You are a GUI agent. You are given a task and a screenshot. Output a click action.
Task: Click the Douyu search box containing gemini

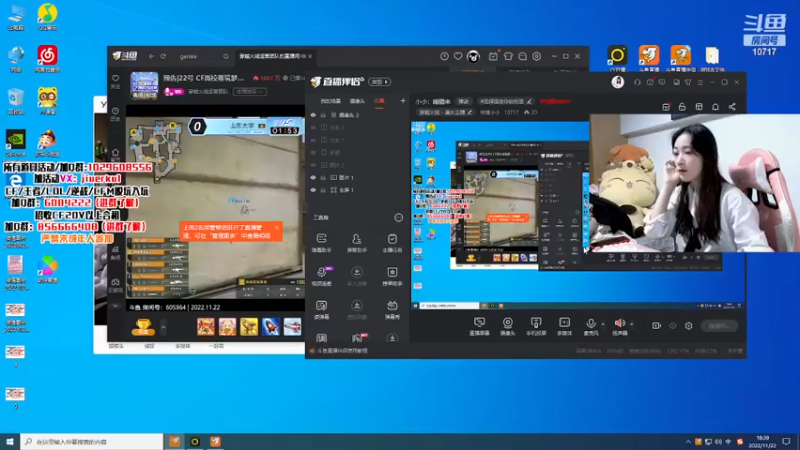(x=204, y=56)
